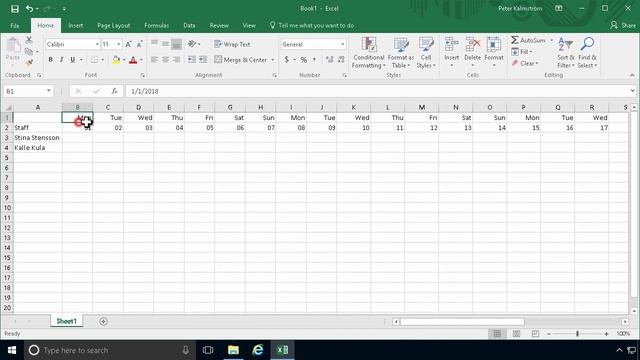Toggle middle vertical alignment
Viewport: 640px width, 360px height.
click(165, 44)
